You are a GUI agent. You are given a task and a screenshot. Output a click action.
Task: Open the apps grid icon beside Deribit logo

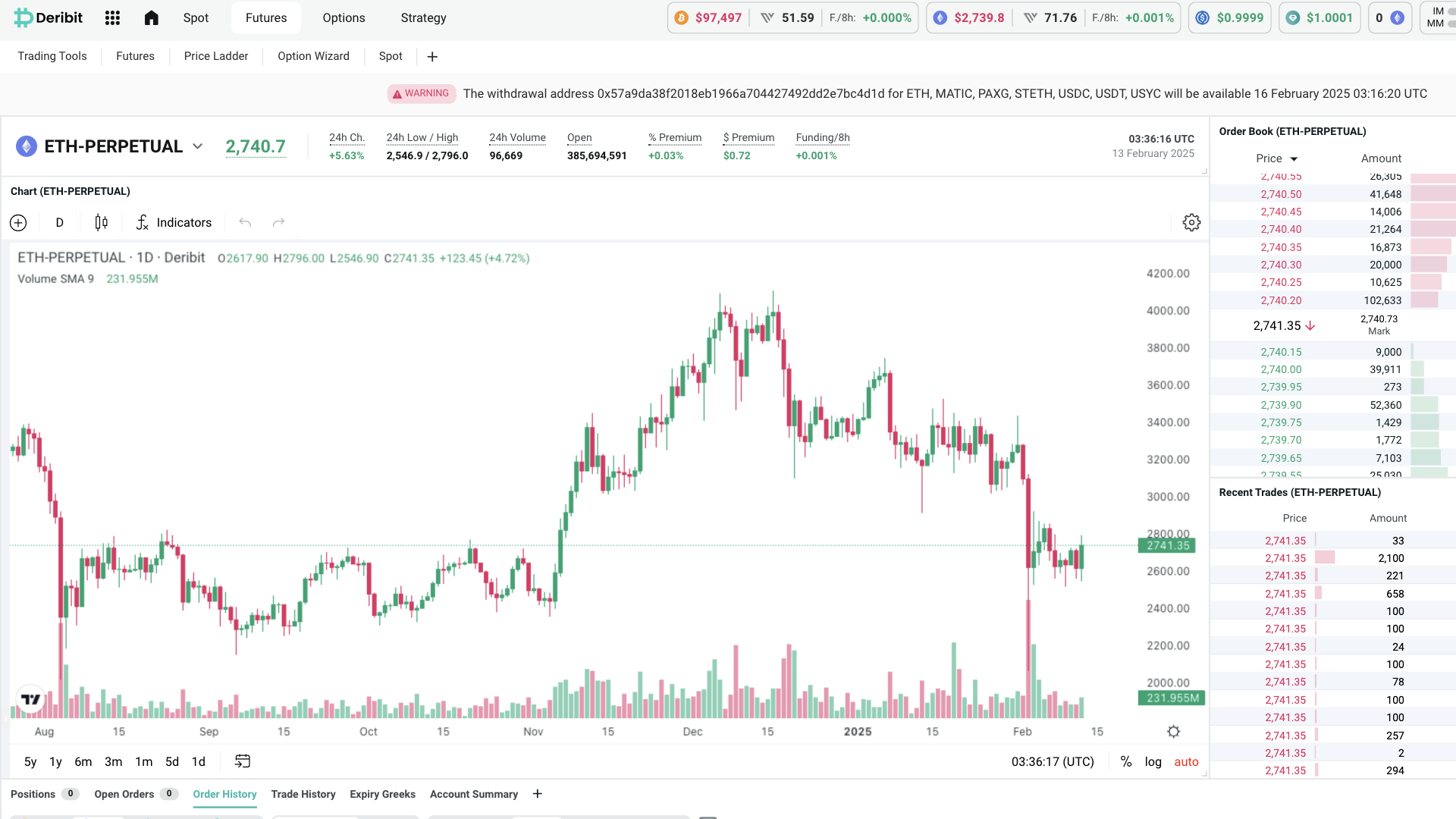click(x=112, y=17)
